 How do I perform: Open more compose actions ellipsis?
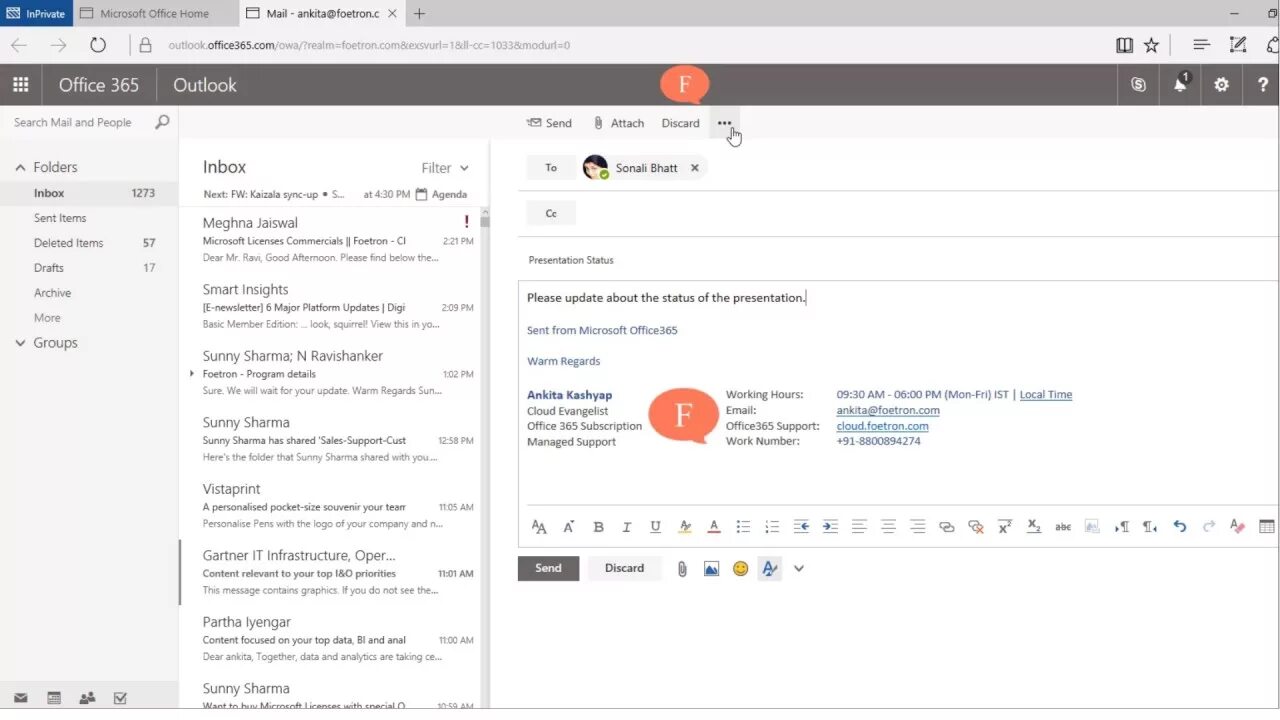click(x=724, y=123)
